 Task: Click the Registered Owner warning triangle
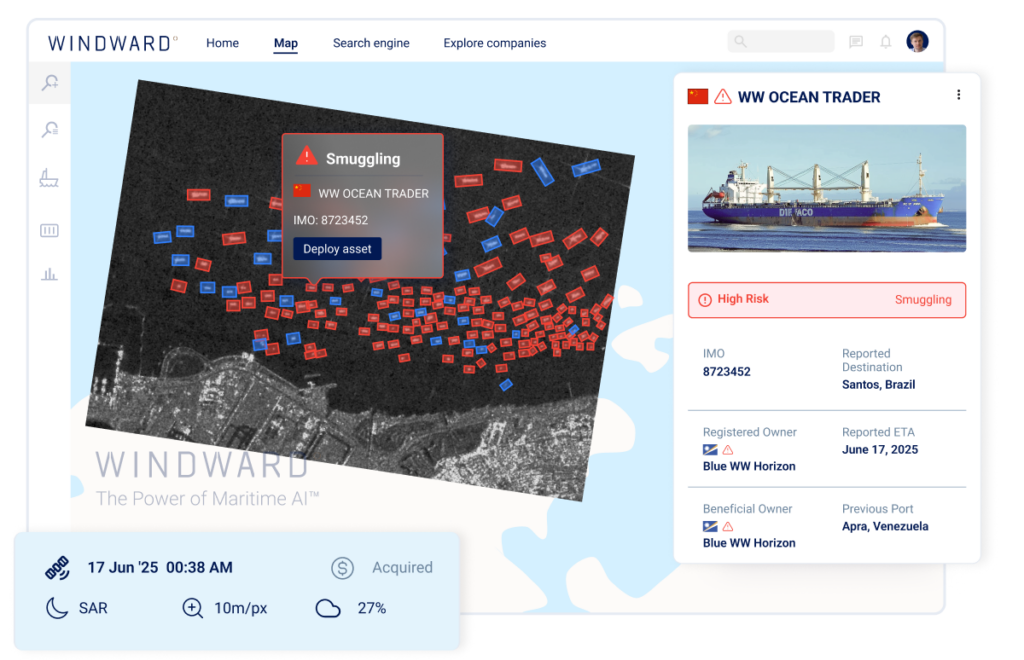(x=728, y=450)
